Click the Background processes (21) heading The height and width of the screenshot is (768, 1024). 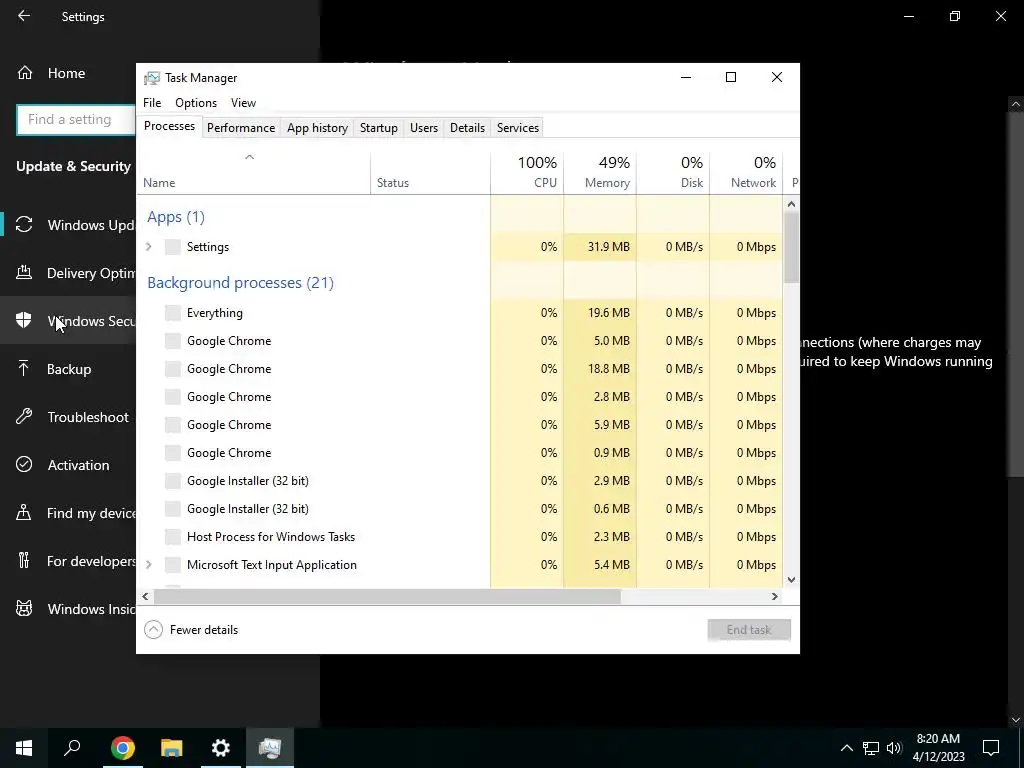(240, 283)
